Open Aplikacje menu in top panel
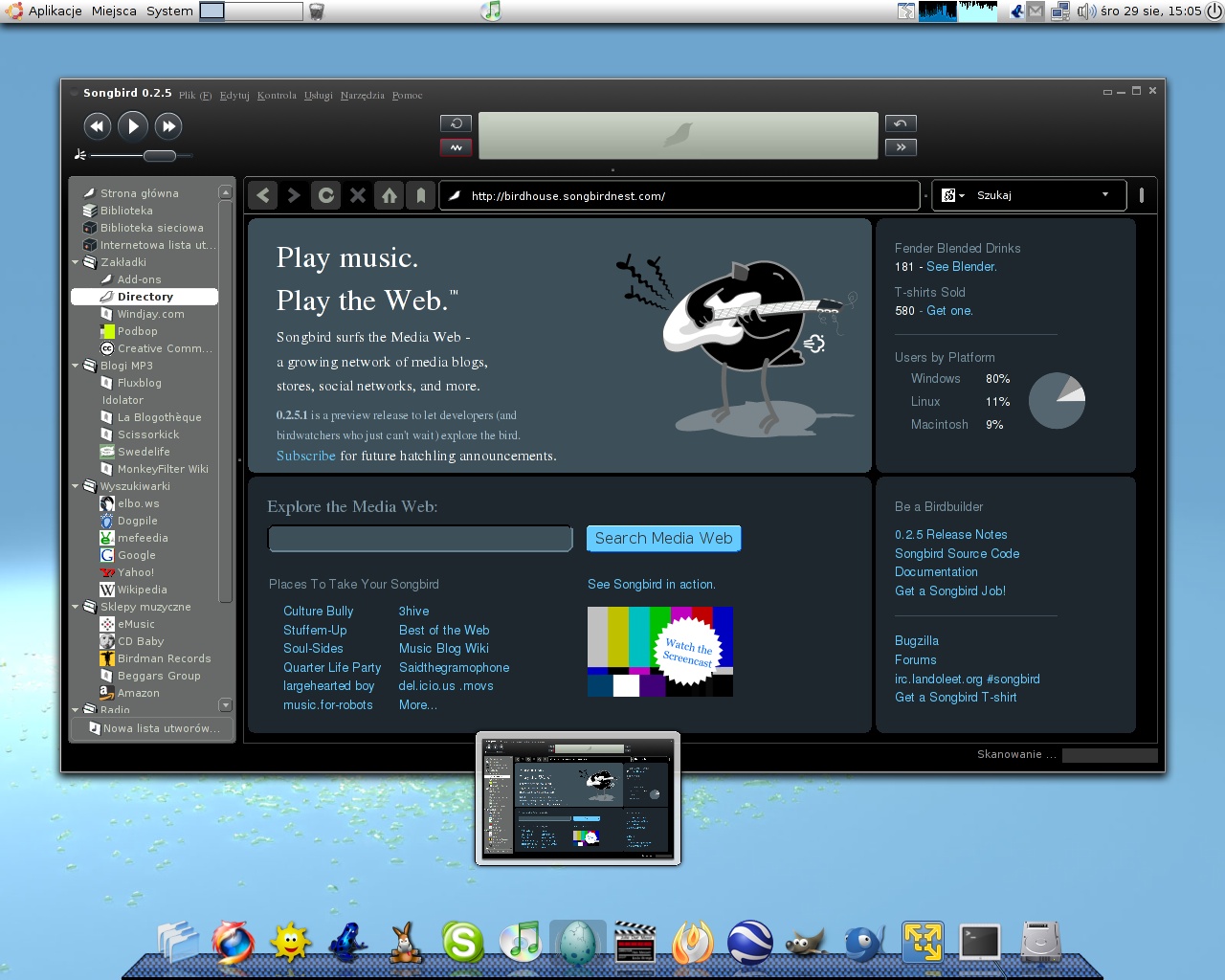This screenshot has width=1225, height=980. (55, 11)
